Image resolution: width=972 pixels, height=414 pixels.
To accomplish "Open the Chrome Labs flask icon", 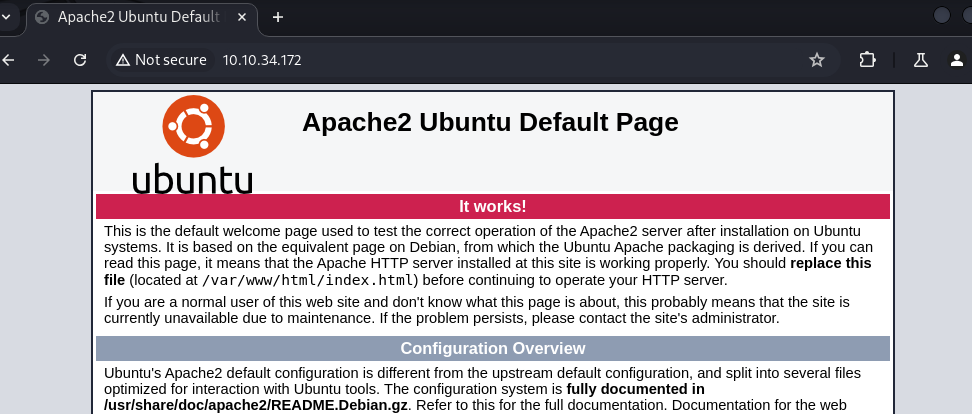I will 920,60.
